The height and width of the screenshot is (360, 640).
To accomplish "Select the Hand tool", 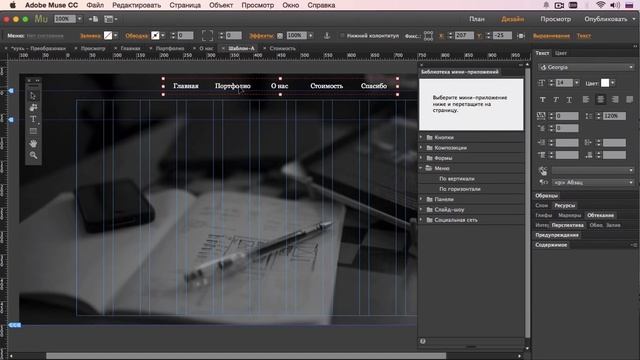I will coord(33,143).
